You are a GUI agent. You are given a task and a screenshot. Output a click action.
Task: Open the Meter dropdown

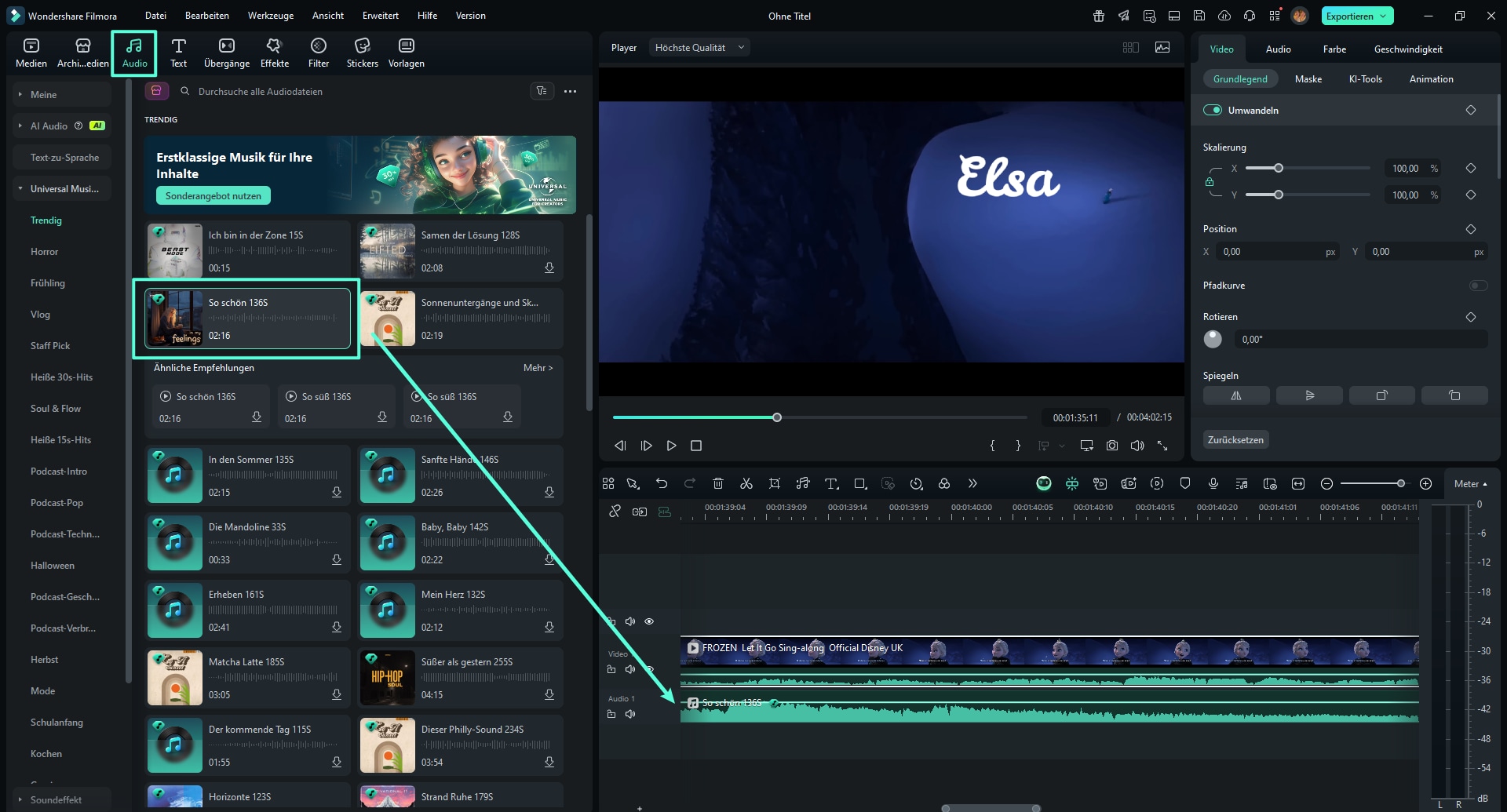tap(1471, 484)
